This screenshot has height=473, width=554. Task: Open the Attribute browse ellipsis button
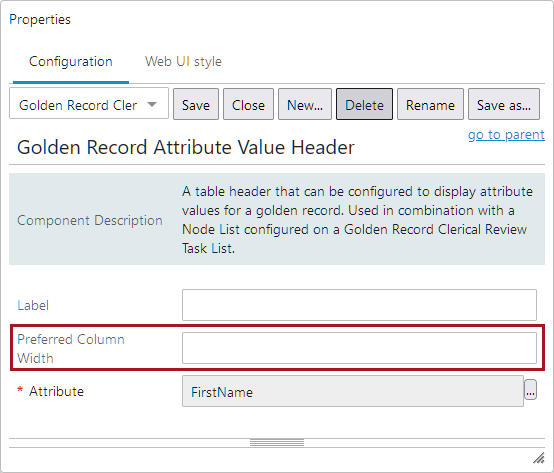point(530,390)
